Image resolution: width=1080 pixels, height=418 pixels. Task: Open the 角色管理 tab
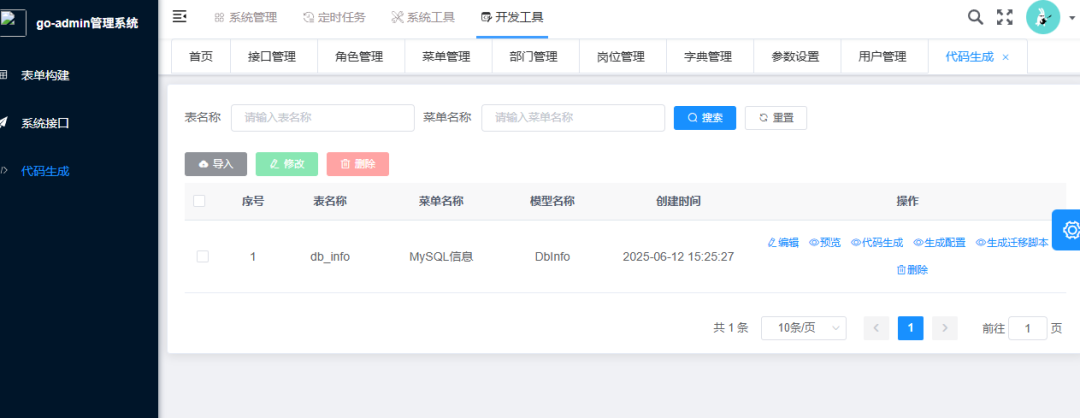360,57
